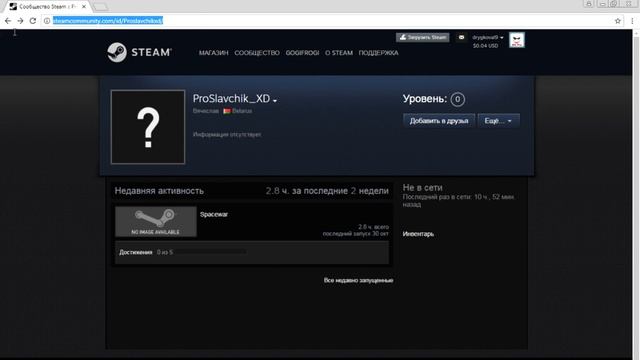Click the $0.04 USD wallet balance
640x360 pixels.
(x=485, y=46)
